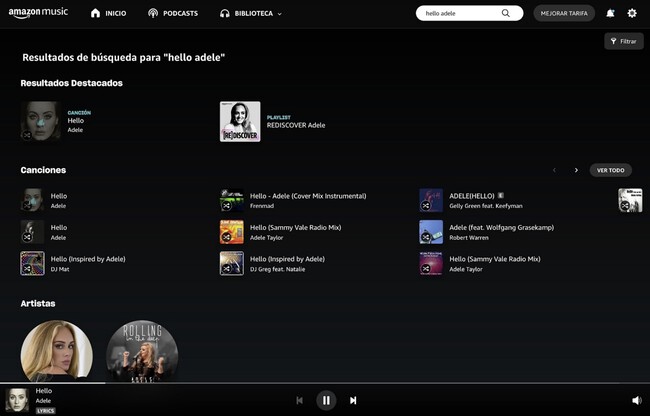Open the Filtrar filter button
The image size is (650, 416).
(x=623, y=41)
